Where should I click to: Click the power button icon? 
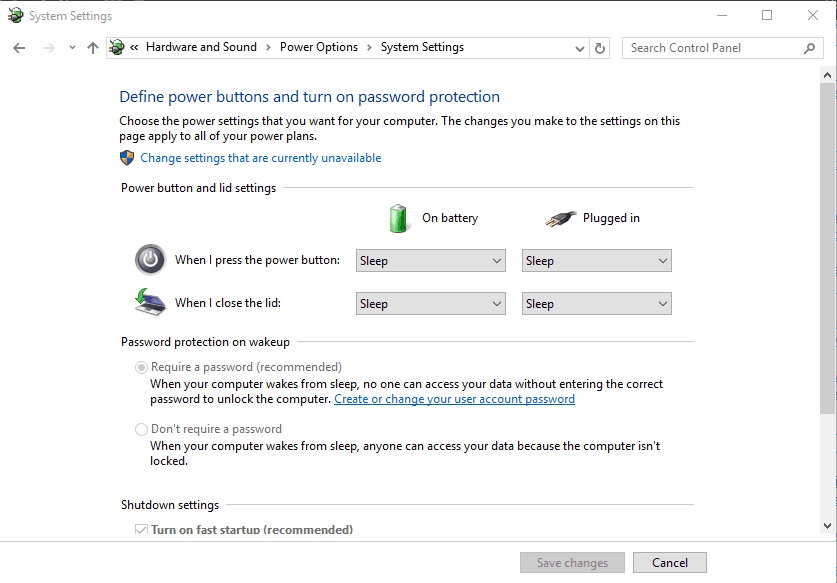point(149,259)
